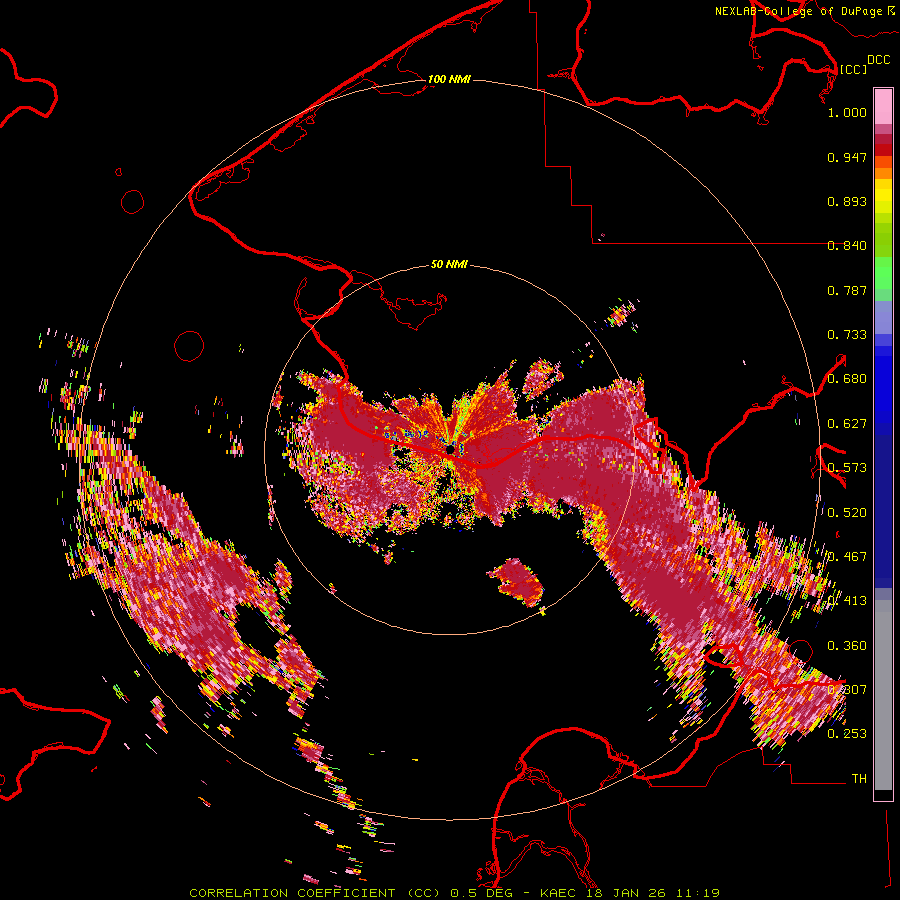Click the 50 NMI range ring label
This screenshot has height=900, width=900.
(x=449, y=264)
